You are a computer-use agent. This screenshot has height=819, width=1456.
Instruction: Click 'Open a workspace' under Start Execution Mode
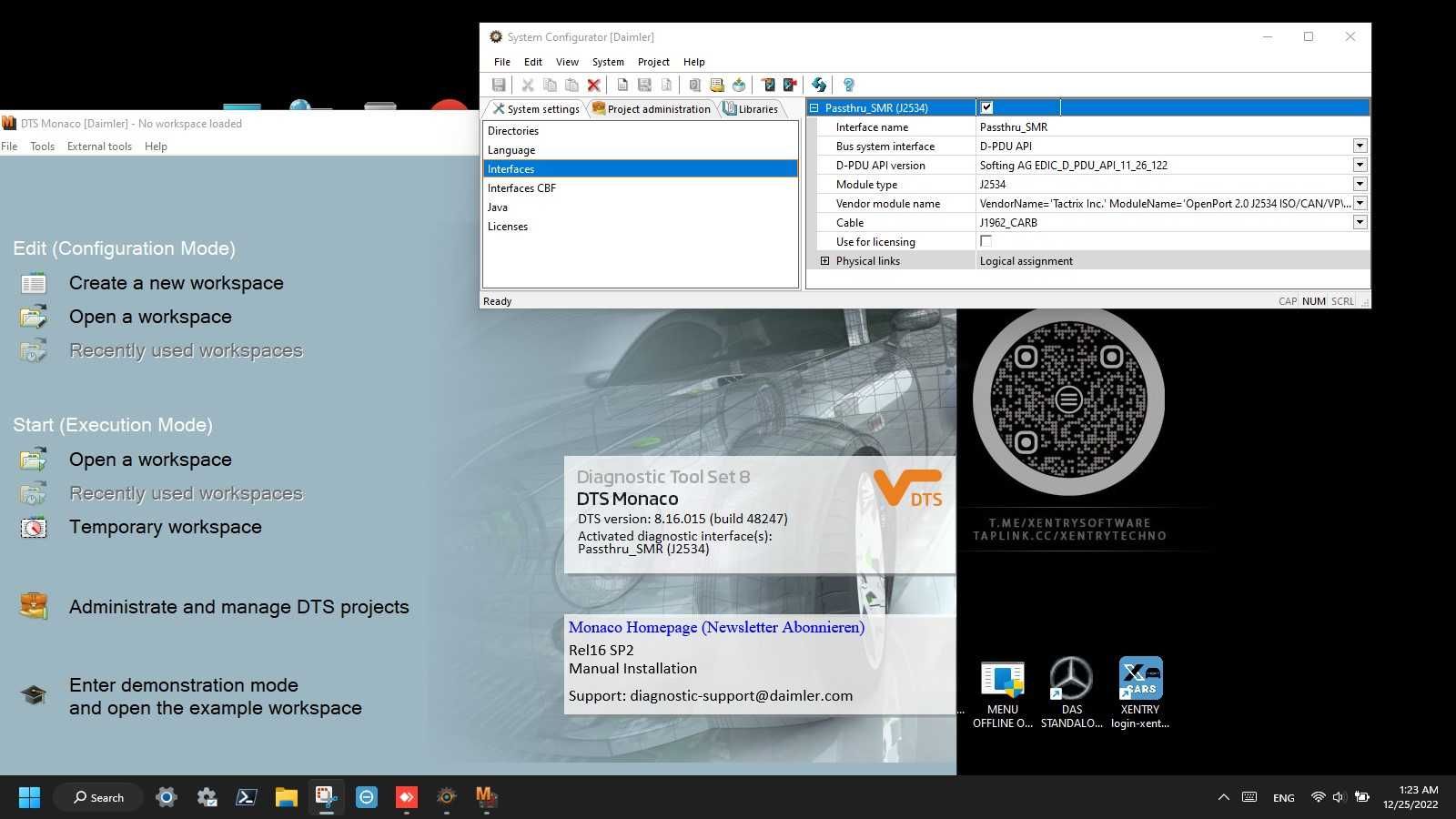tap(150, 460)
